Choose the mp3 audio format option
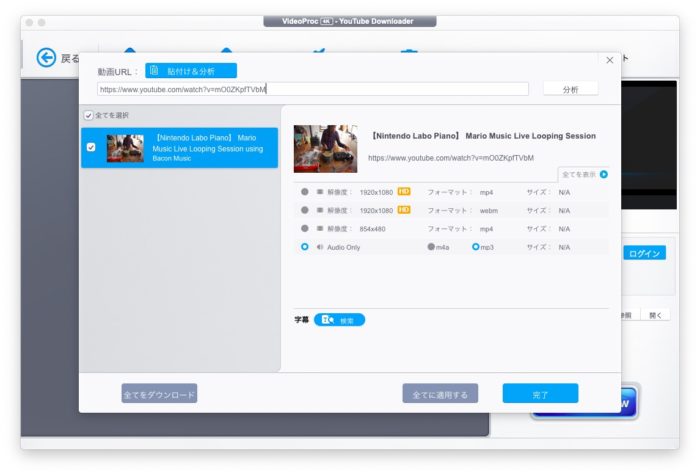Screen dimensions: 700x475 click(475, 246)
